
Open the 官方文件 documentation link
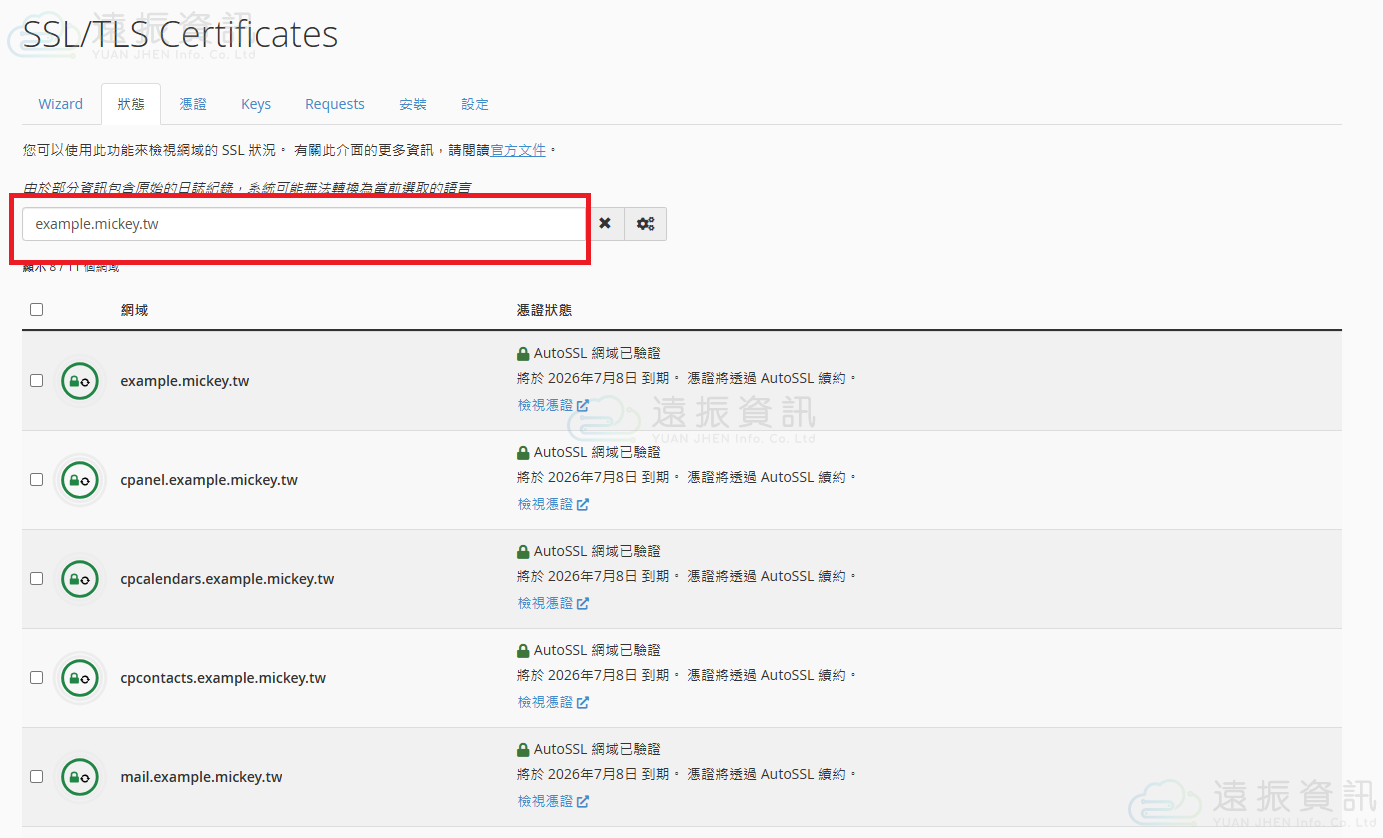518,150
